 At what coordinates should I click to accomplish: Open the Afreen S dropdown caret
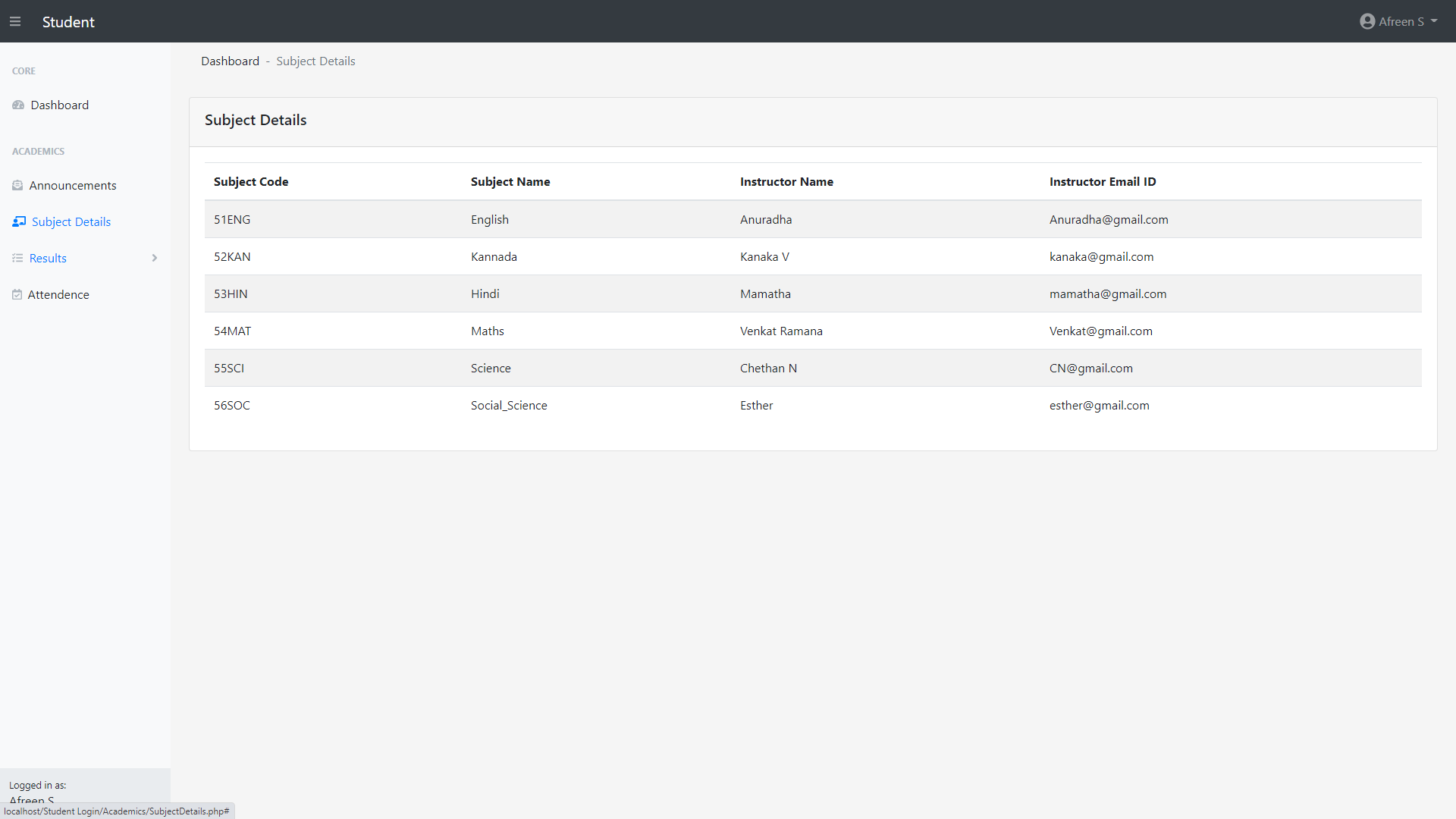pos(1434,21)
